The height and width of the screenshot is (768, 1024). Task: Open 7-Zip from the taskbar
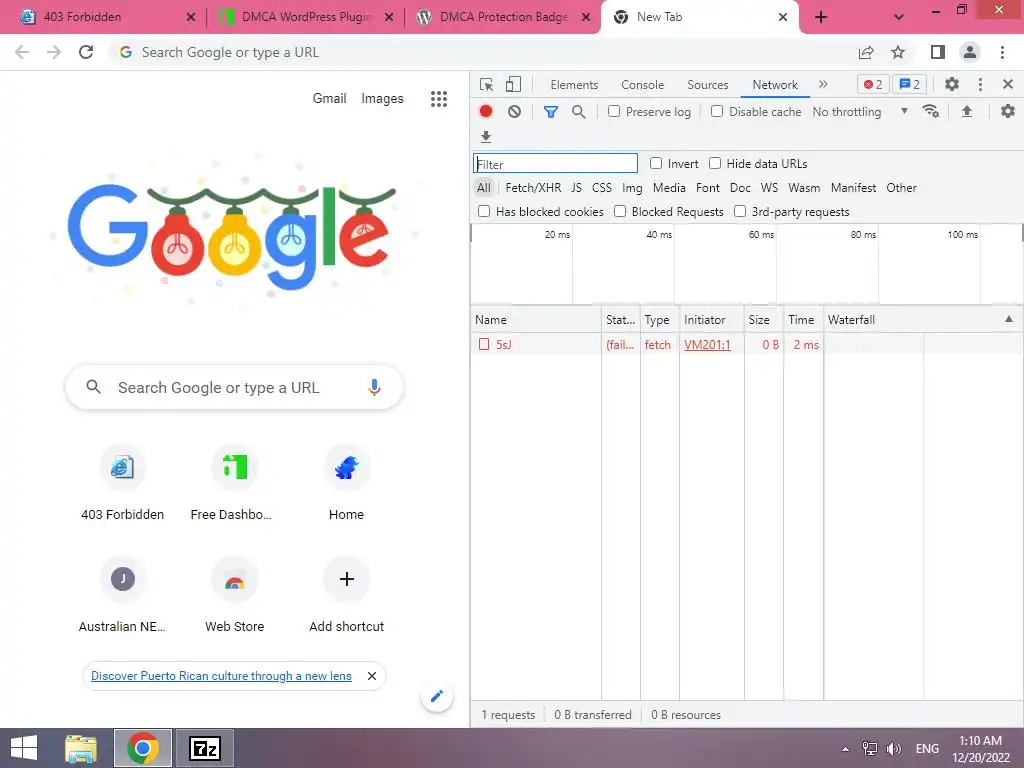coord(205,748)
